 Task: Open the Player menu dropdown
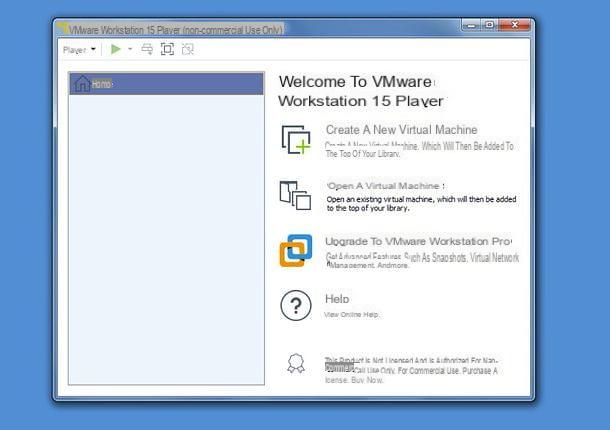(x=79, y=50)
